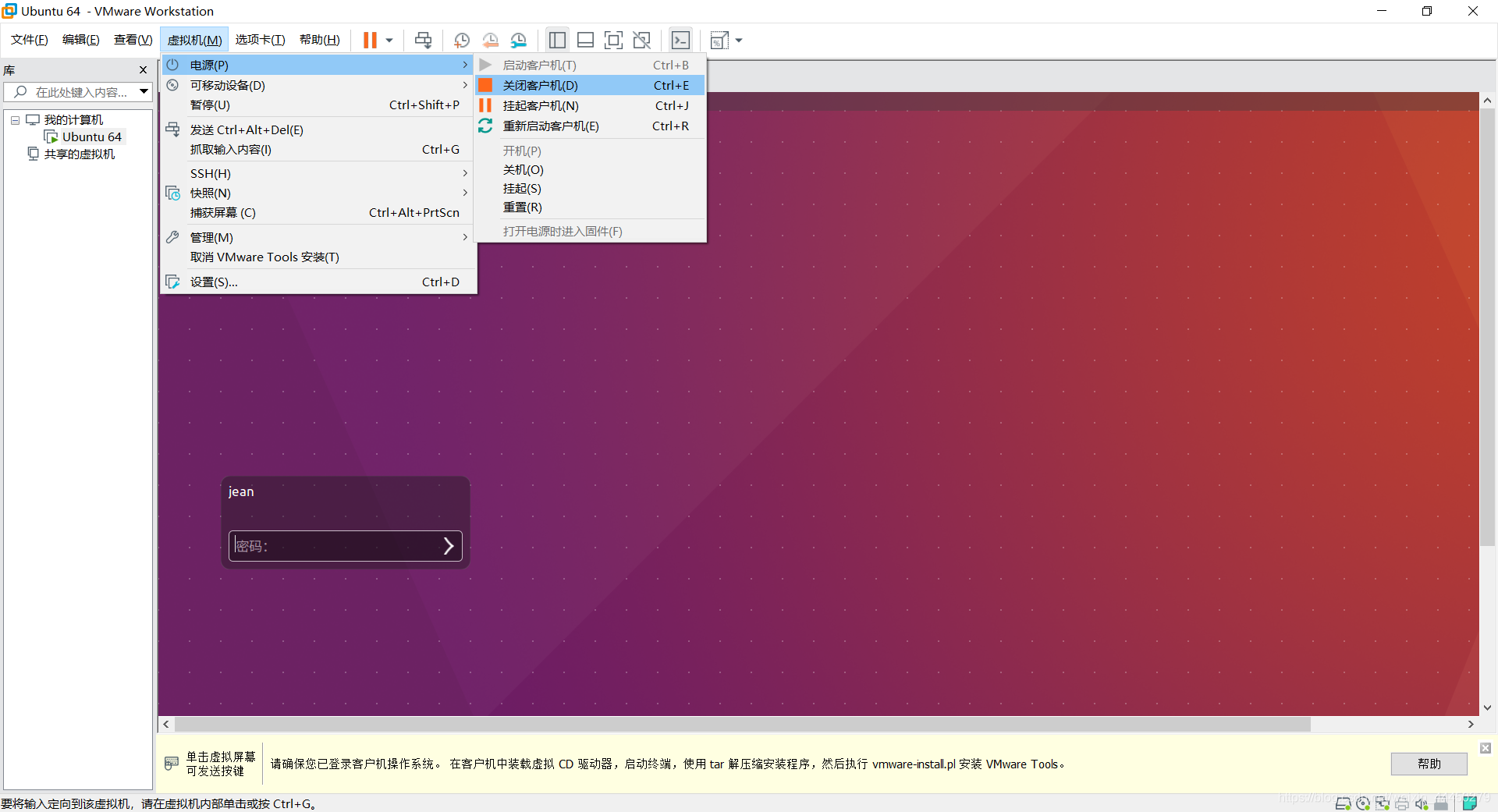Viewport: 1498px width, 812px height.
Task: Close the yellow VMware Tools hint bar
Action: click(1486, 748)
